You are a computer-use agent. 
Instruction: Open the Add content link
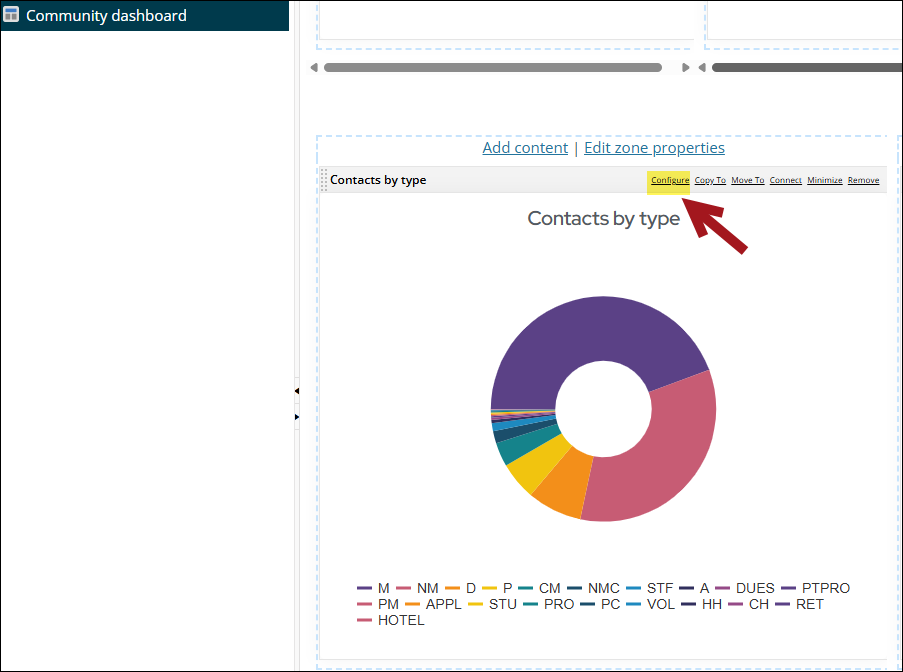point(525,148)
